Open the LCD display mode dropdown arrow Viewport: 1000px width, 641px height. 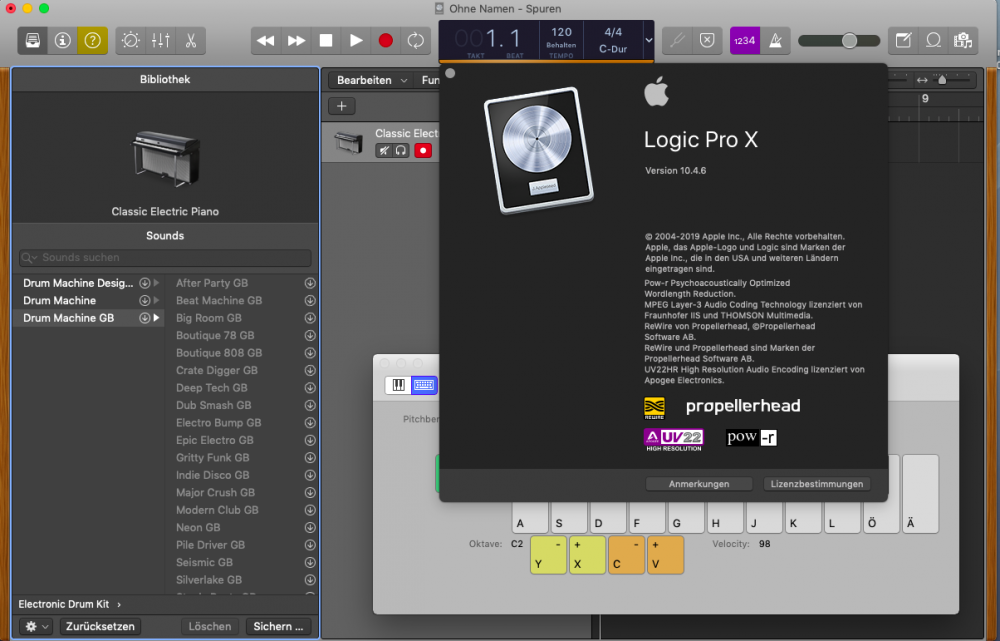[x=649, y=40]
